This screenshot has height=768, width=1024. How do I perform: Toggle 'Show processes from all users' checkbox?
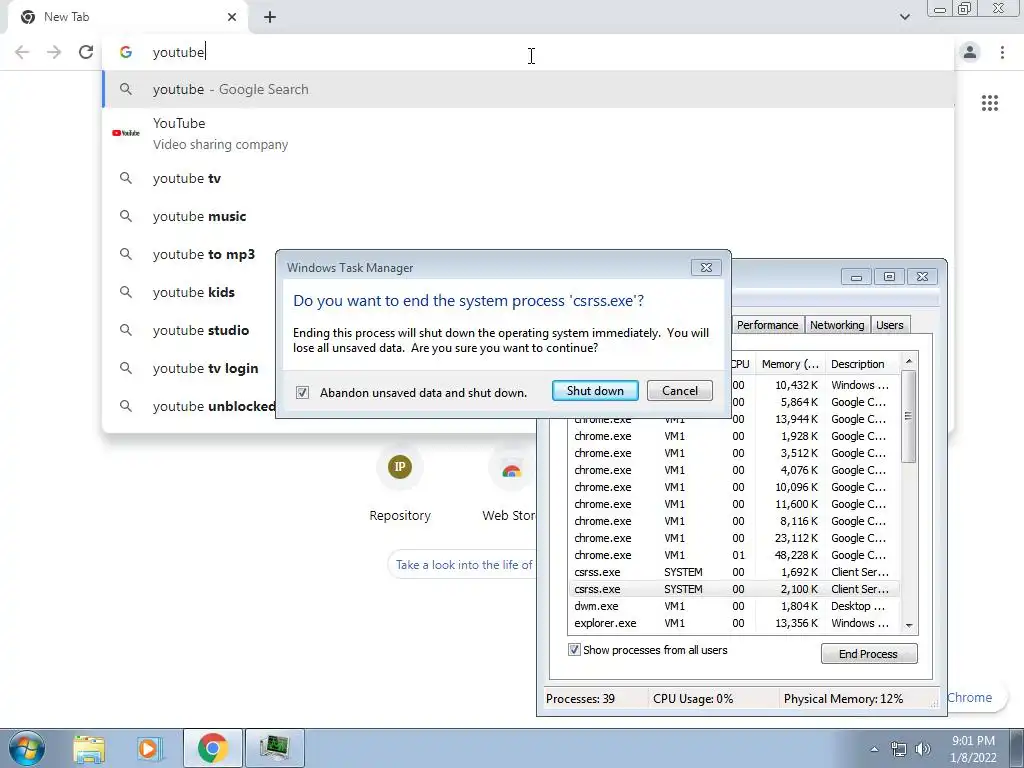point(574,650)
